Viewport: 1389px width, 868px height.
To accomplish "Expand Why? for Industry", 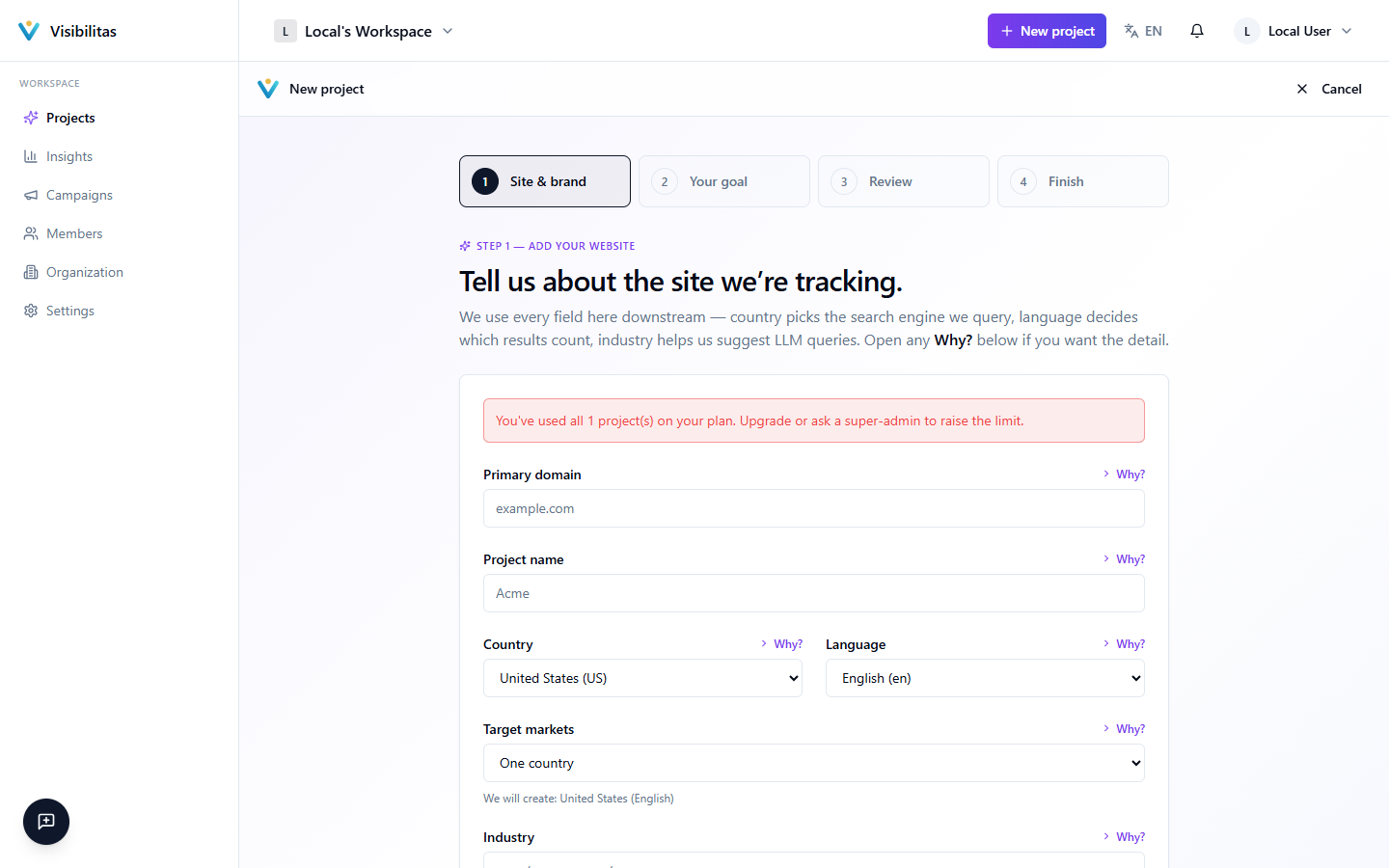I will [1124, 837].
